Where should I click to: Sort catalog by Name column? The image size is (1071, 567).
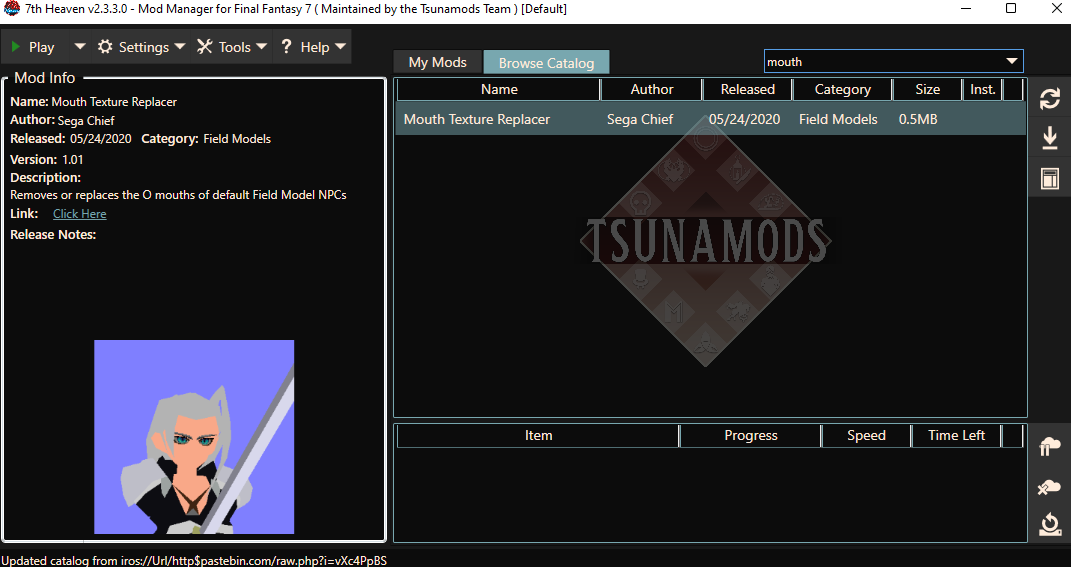[499, 89]
